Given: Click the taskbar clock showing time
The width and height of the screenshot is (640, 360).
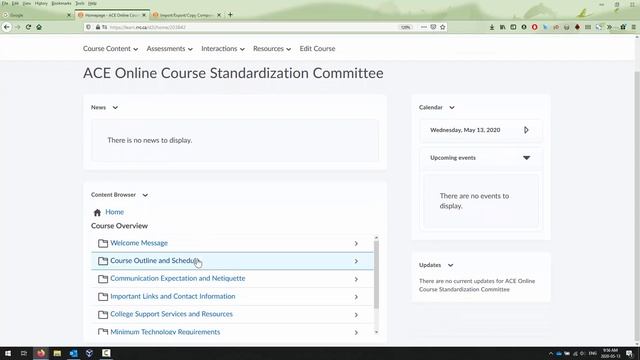Looking at the screenshot, I should point(610,353).
